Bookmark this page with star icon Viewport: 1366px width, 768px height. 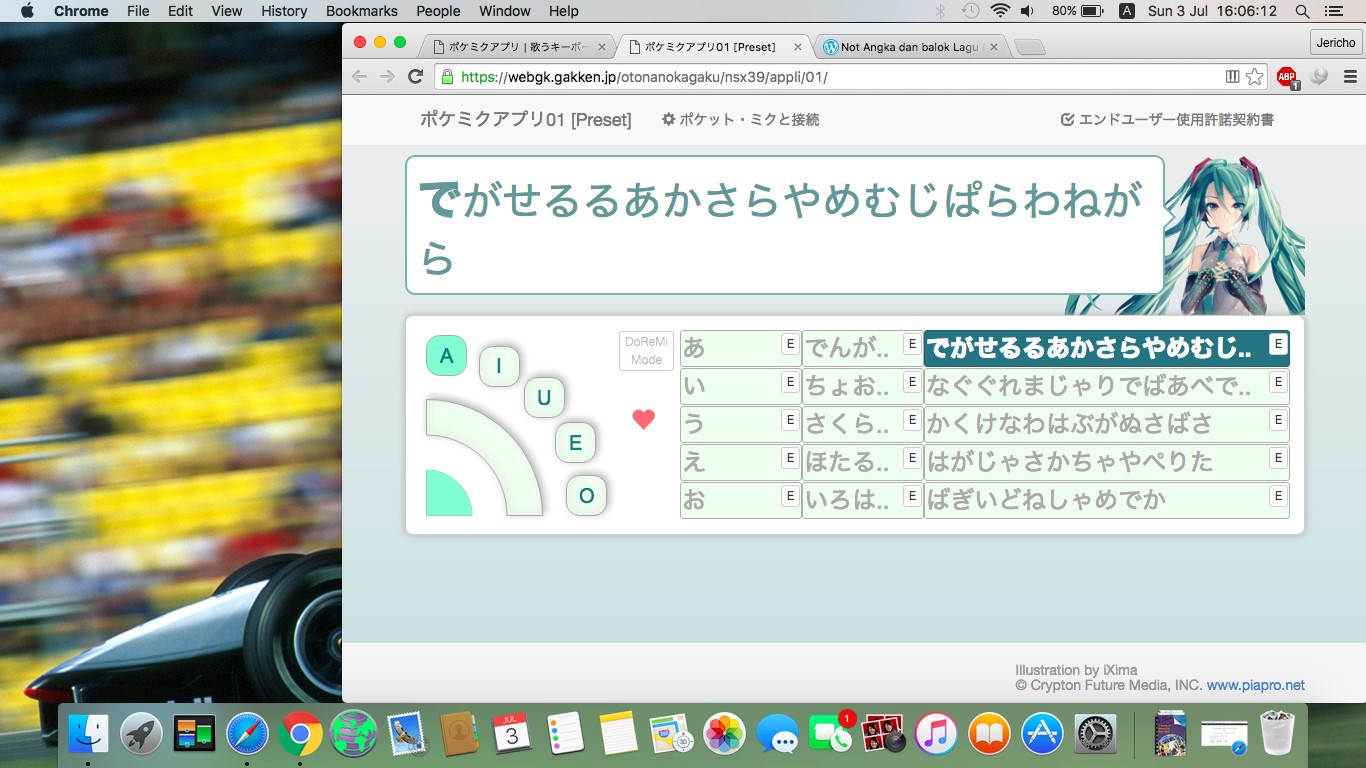[x=1255, y=77]
